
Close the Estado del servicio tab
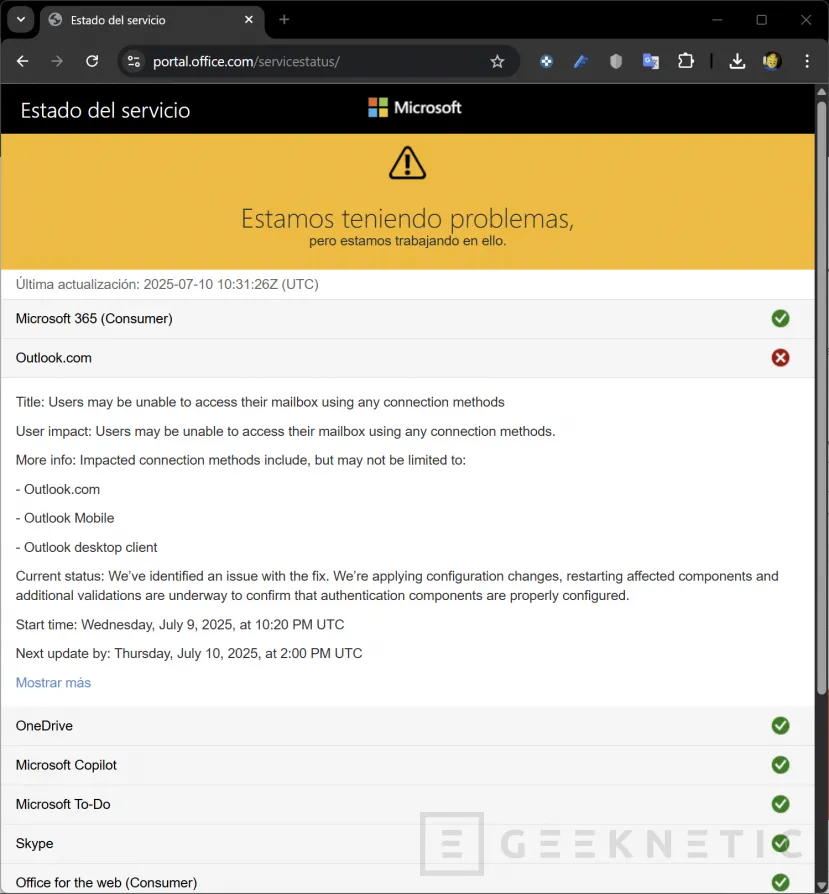(249, 20)
